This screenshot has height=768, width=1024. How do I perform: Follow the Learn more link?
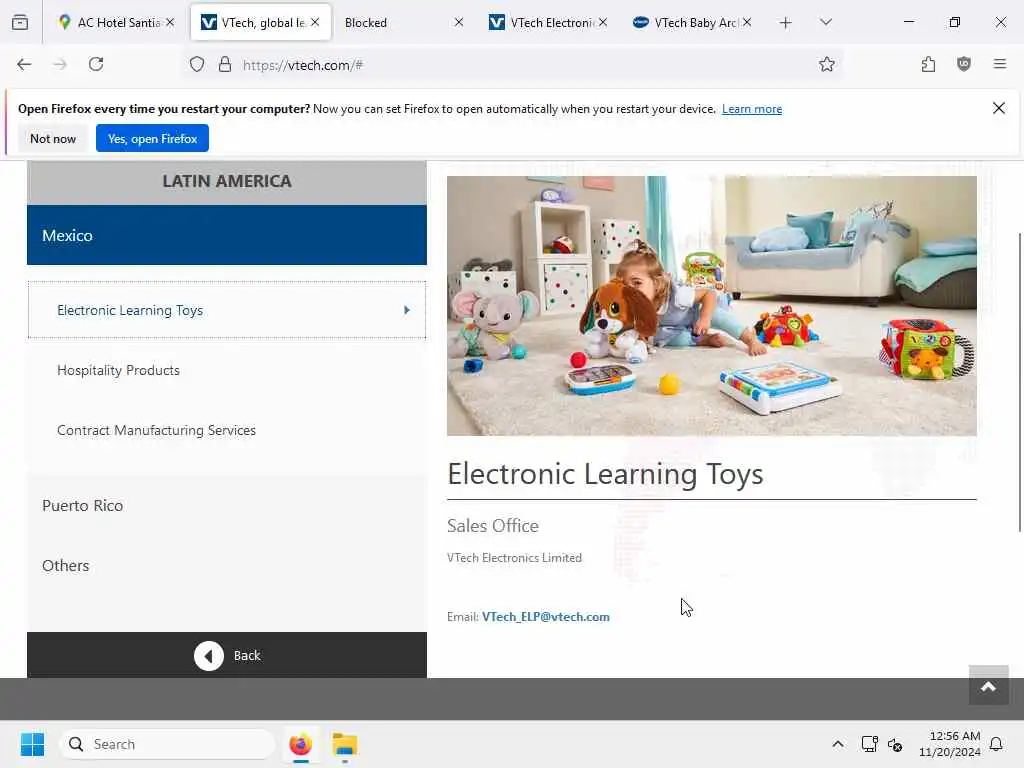click(x=752, y=109)
